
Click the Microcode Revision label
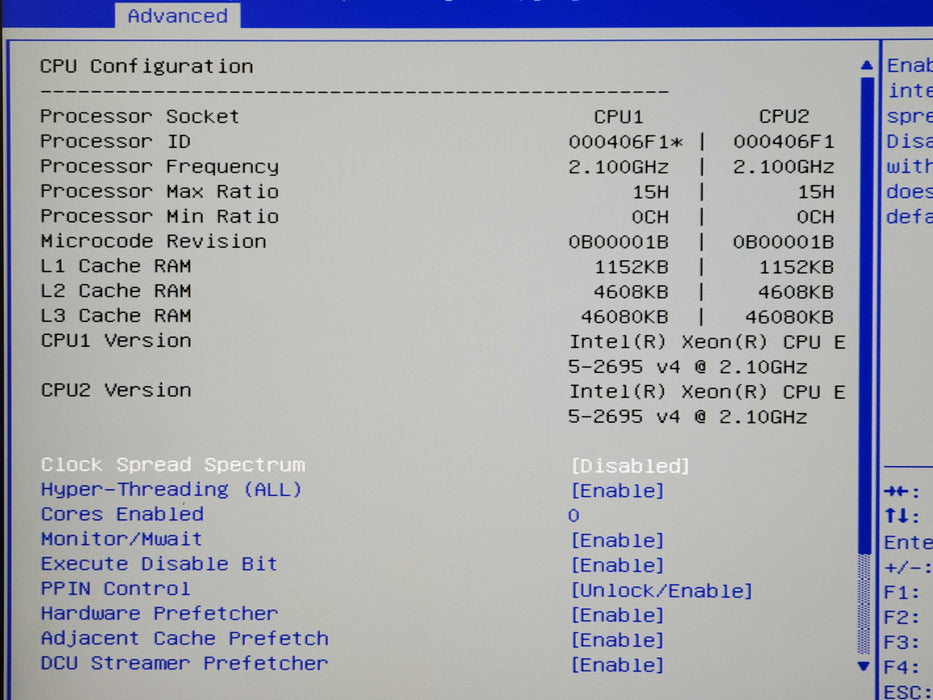pos(153,241)
